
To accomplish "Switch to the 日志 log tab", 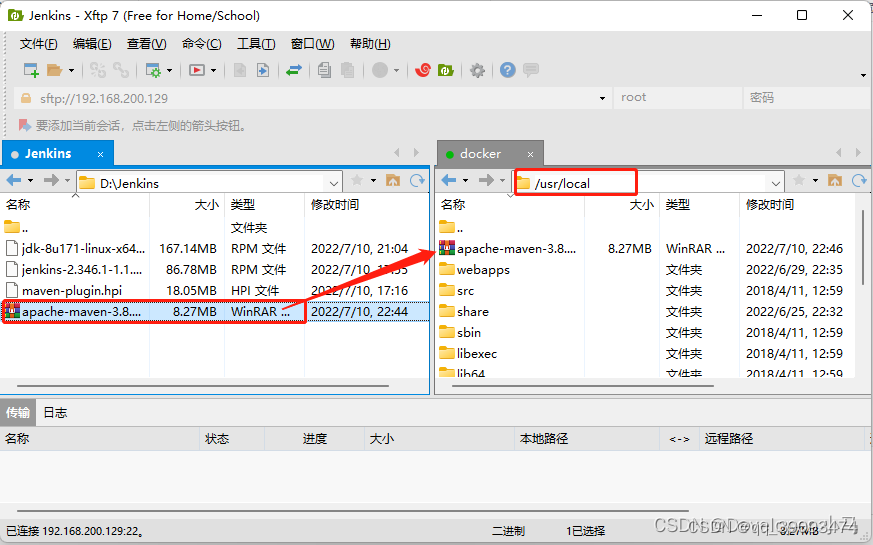I will click(55, 413).
